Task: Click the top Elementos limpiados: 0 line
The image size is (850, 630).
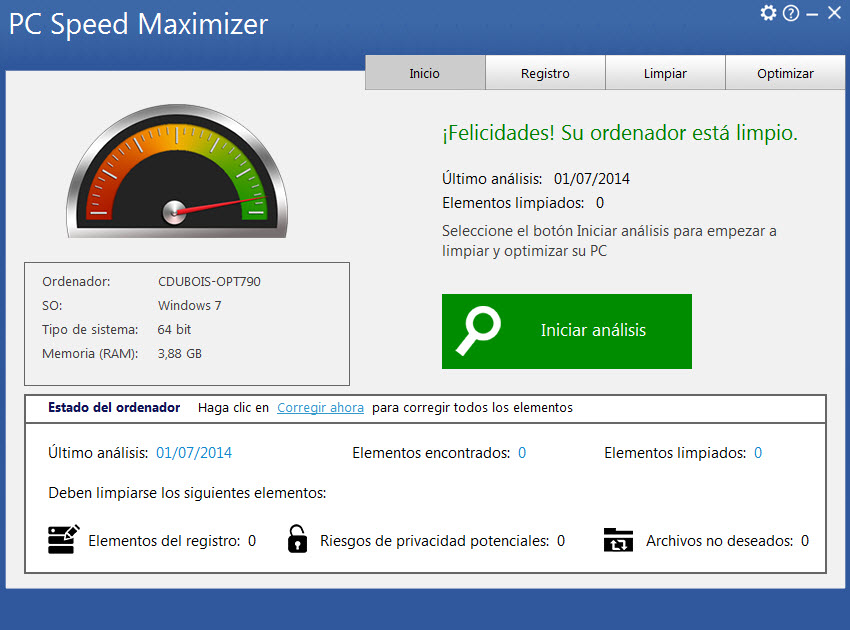Action: 523,203
